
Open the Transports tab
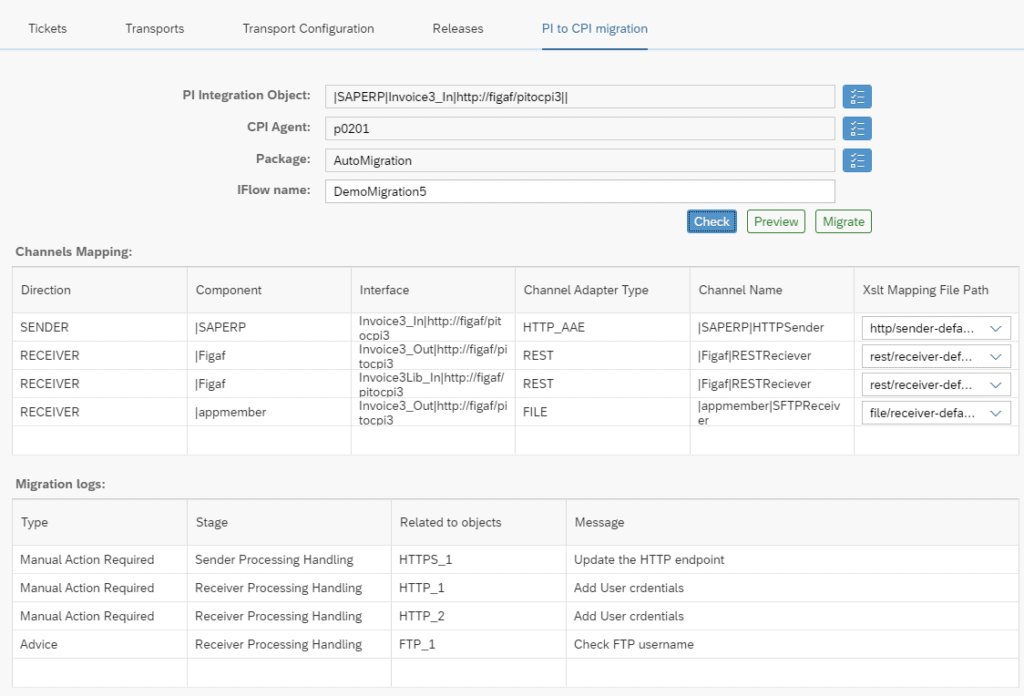[x=155, y=29]
